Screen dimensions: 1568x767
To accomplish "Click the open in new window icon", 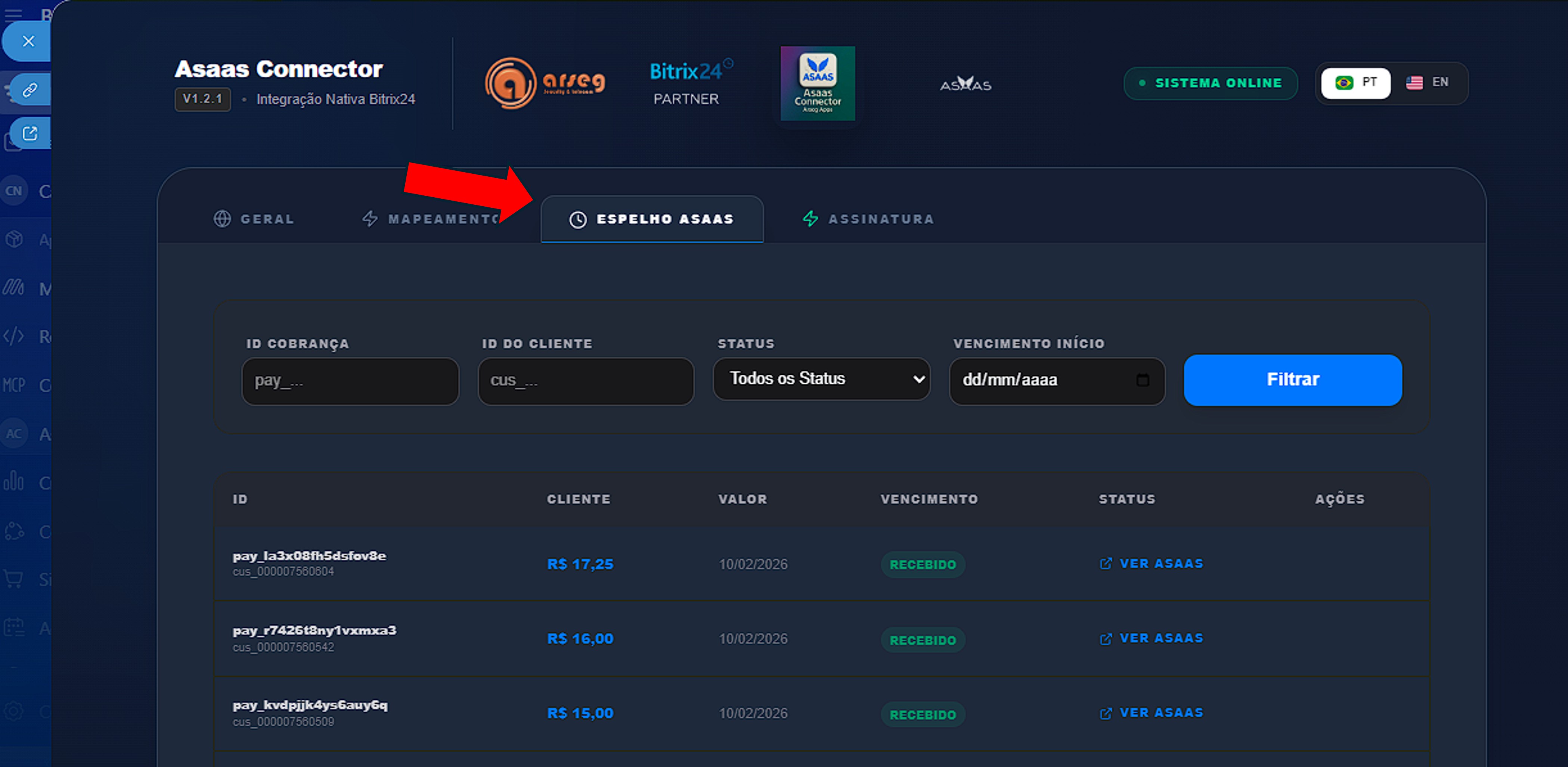I will (x=30, y=133).
